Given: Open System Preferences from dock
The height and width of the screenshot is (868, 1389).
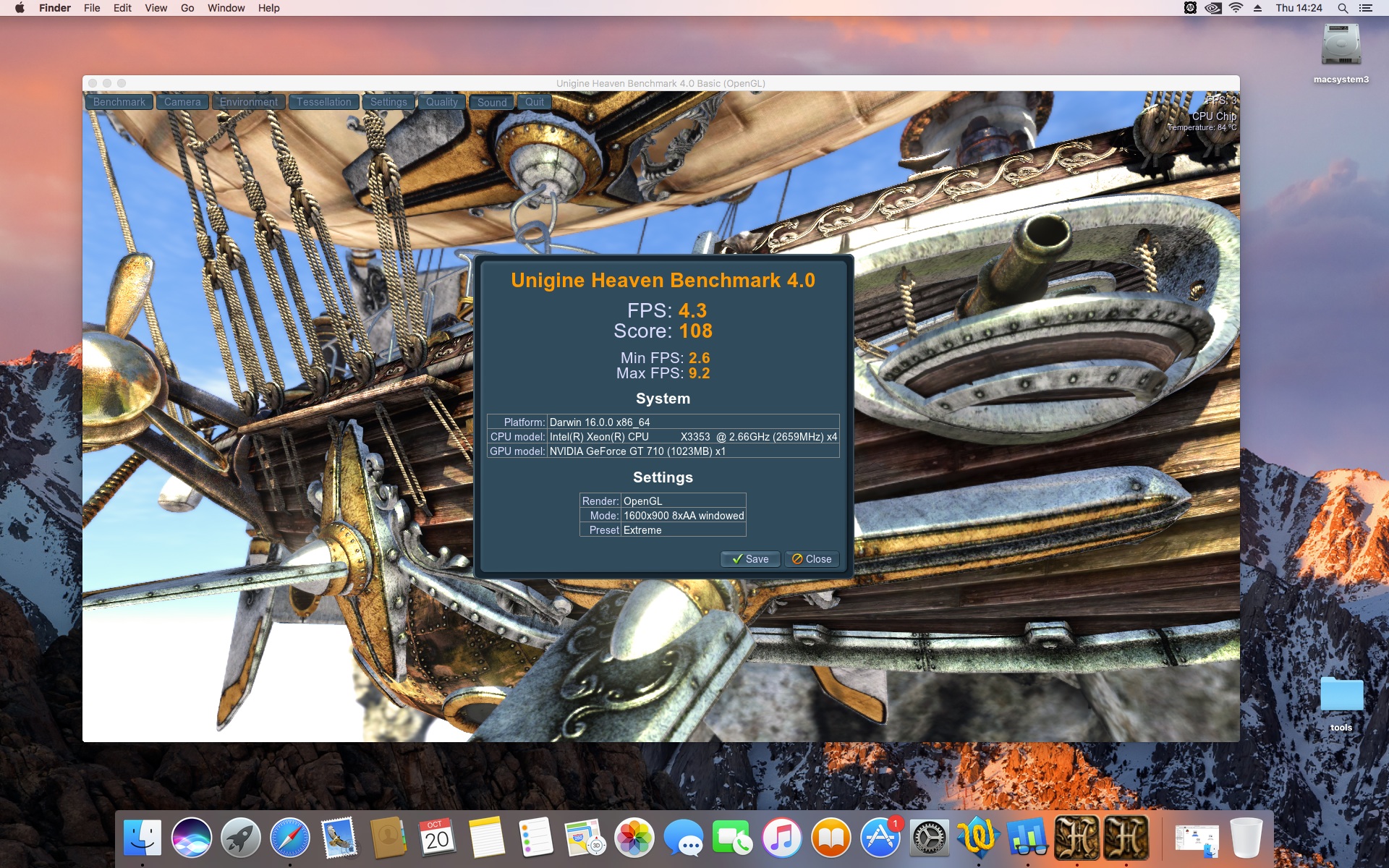Looking at the screenshot, I should [x=930, y=838].
